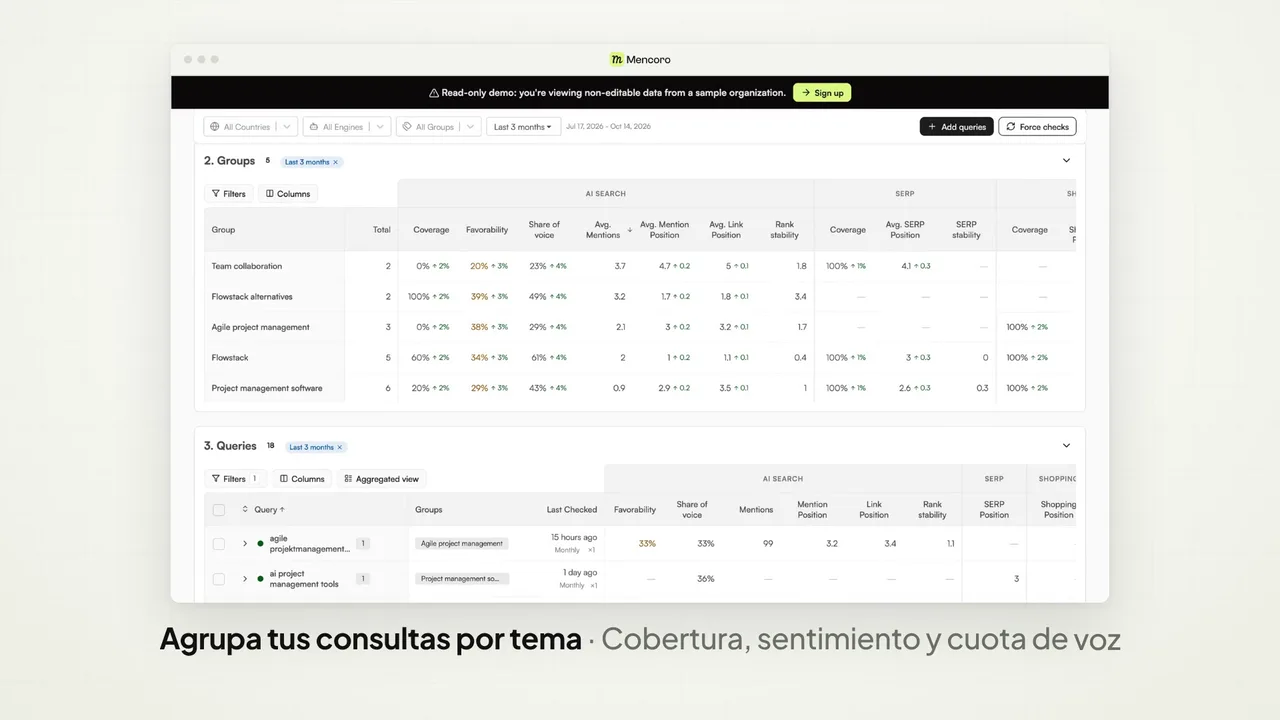
Task: Click the Share of voice header in Groups
Action: click(544, 230)
